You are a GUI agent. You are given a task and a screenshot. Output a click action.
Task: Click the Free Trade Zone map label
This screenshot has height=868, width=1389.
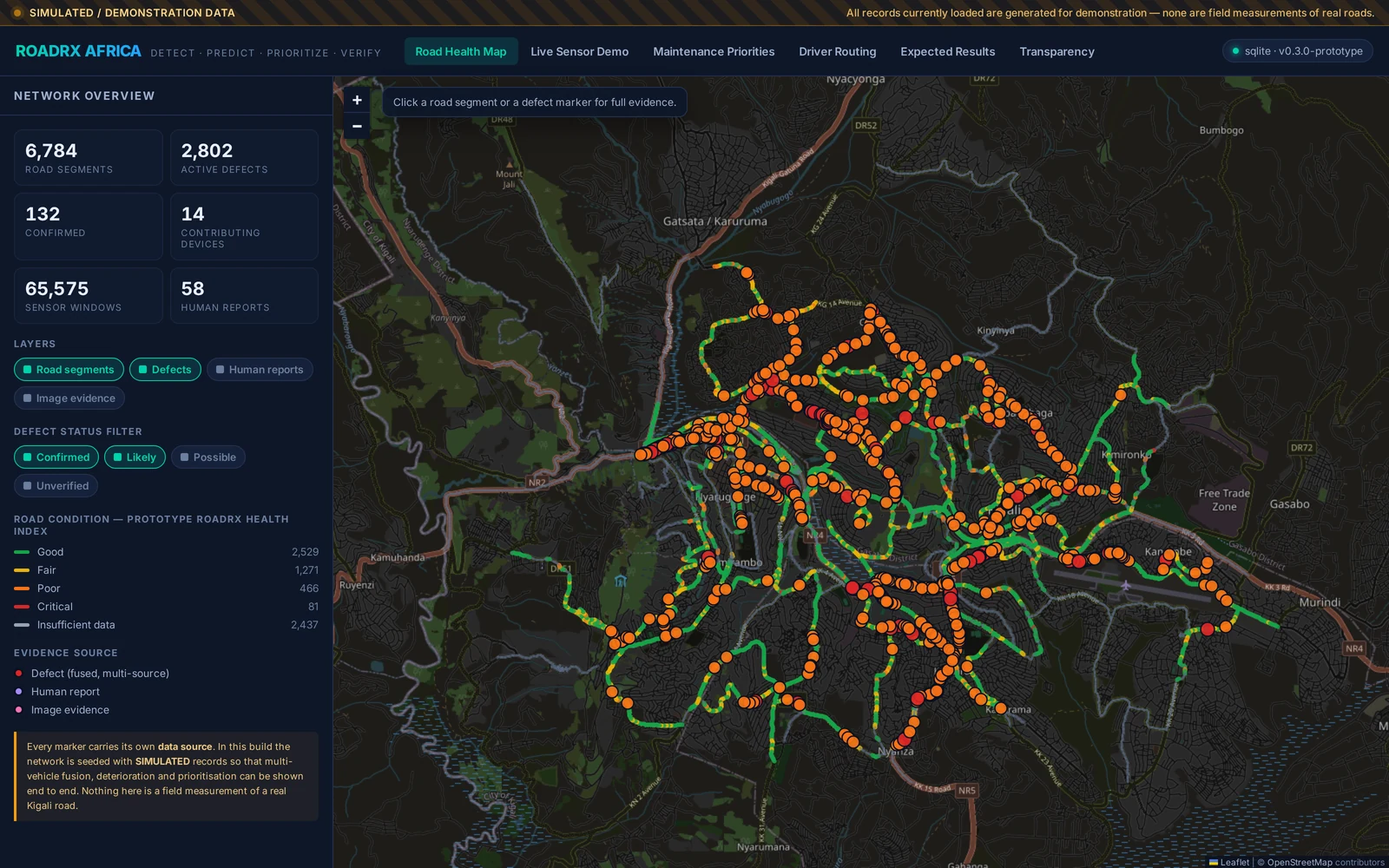[1224, 500]
